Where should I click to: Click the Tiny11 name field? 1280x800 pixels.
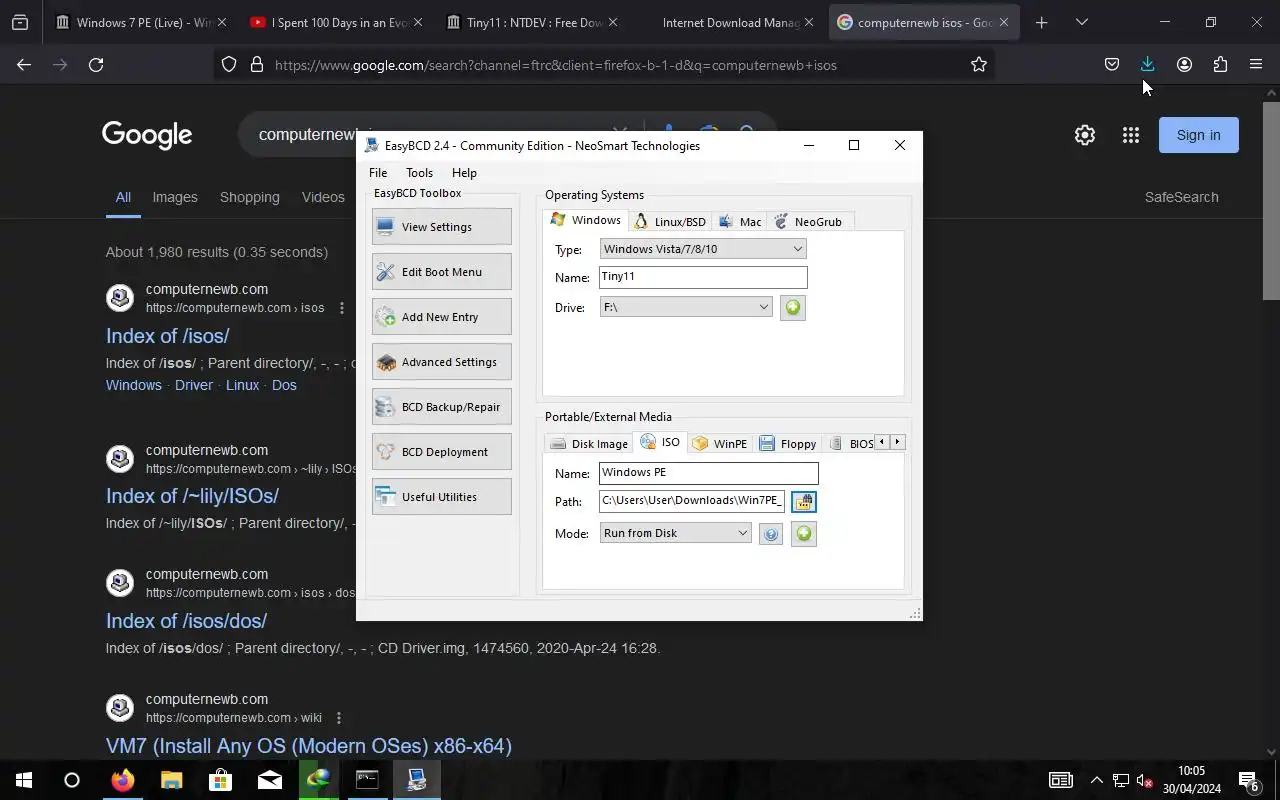(703, 277)
